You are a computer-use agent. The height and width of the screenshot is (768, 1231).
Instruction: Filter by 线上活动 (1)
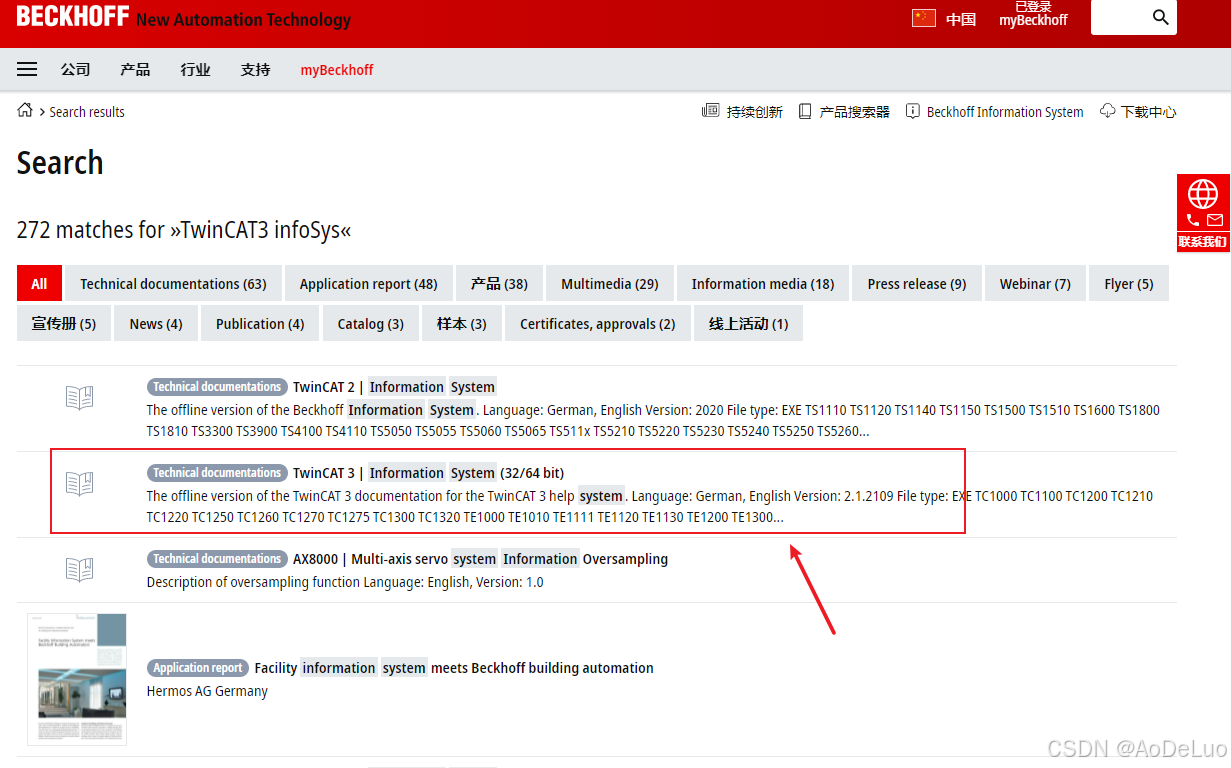[x=749, y=324]
